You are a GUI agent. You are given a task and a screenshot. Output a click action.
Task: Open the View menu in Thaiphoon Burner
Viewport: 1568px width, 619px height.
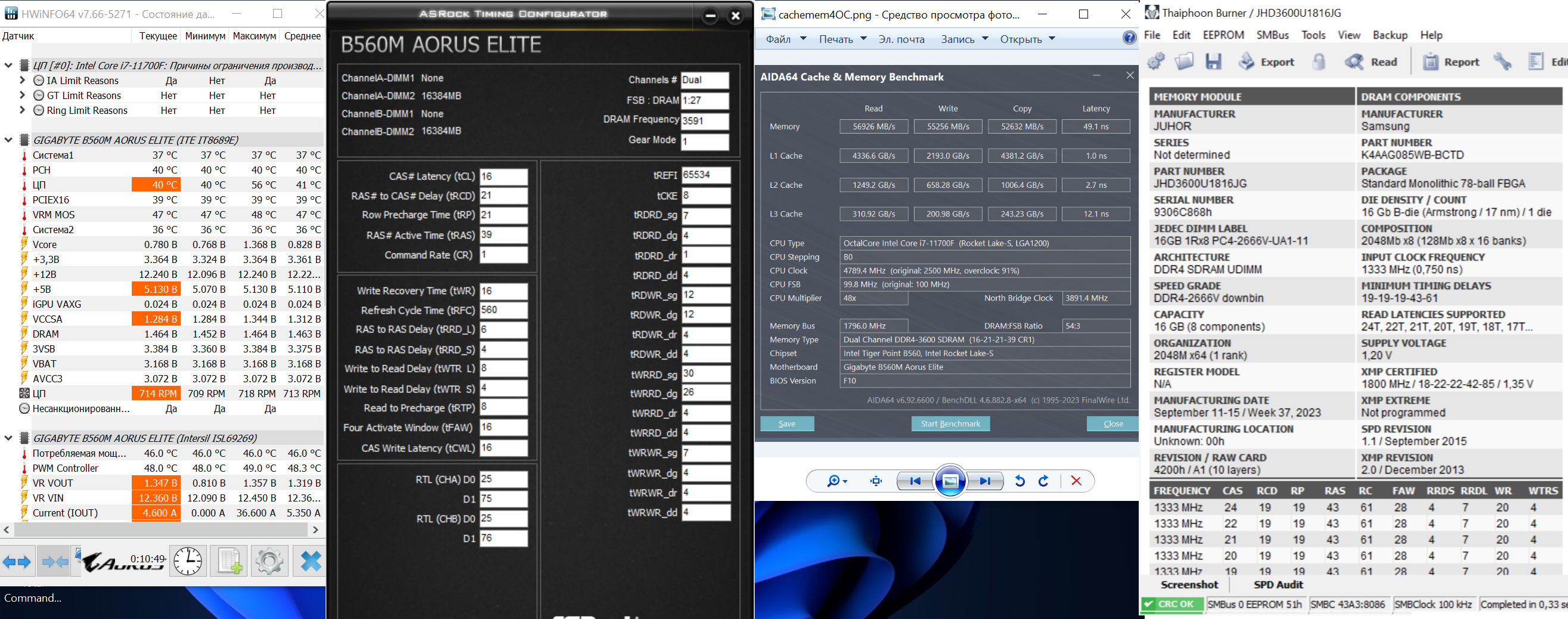coord(1349,35)
